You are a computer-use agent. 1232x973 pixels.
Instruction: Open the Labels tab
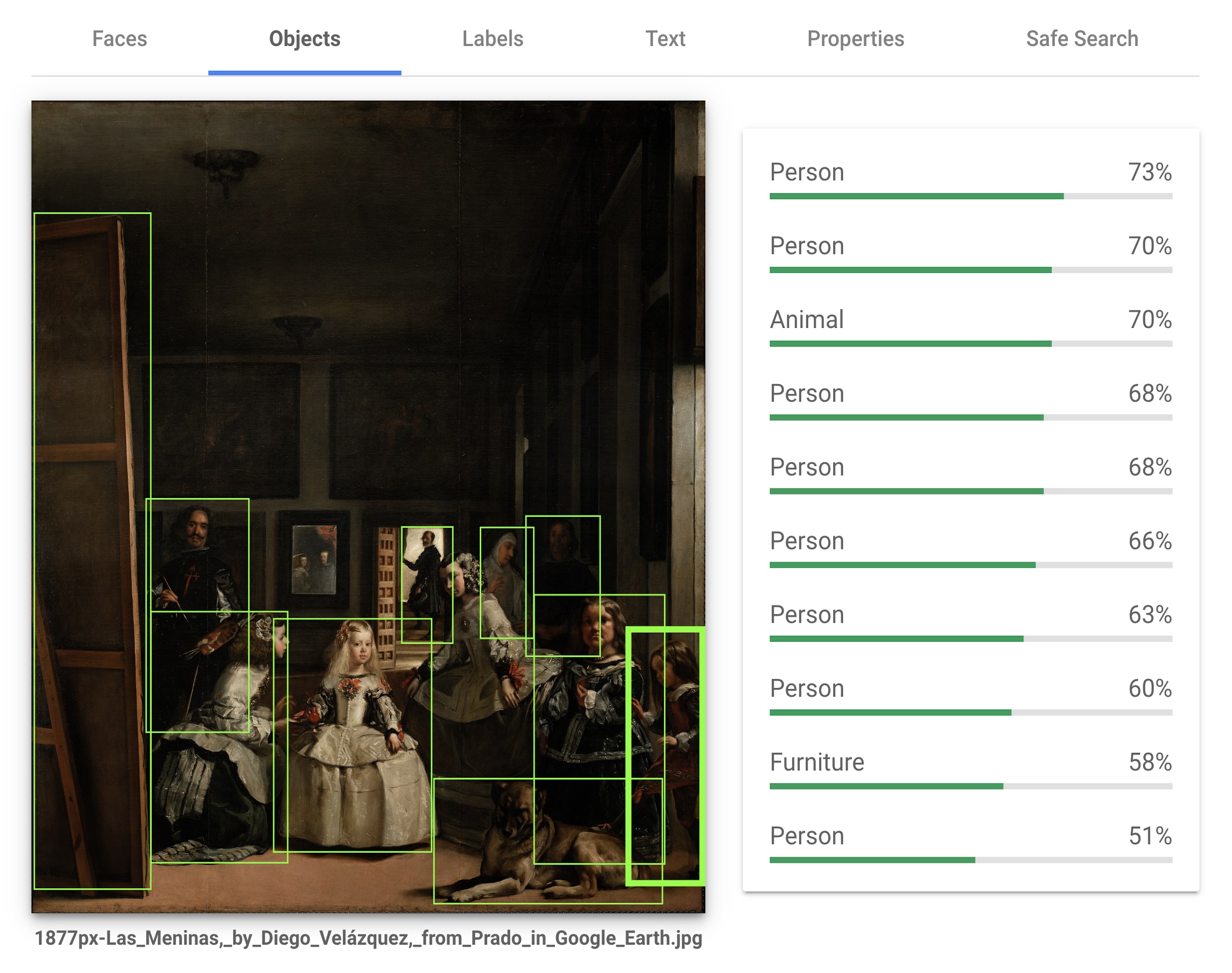[x=492, y=39]
